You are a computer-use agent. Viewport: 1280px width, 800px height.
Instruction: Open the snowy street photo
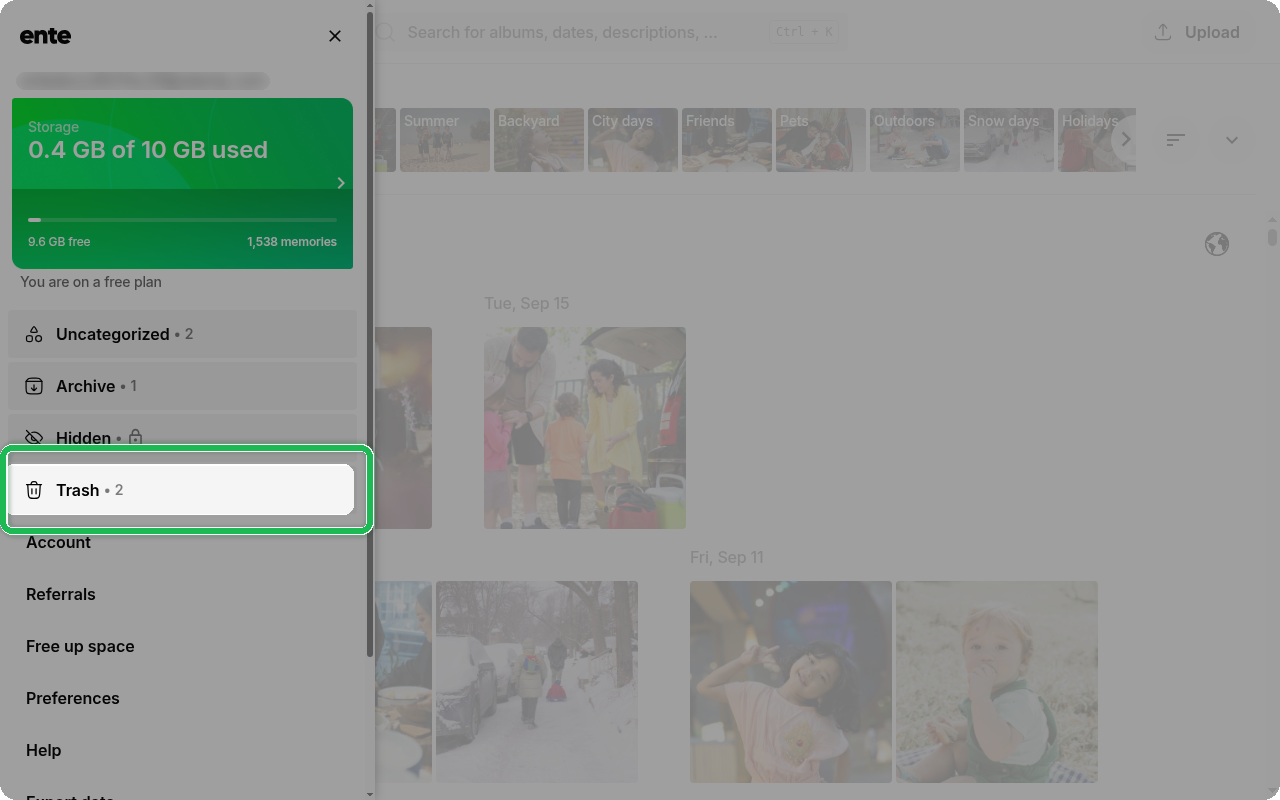tap(537, 682)
